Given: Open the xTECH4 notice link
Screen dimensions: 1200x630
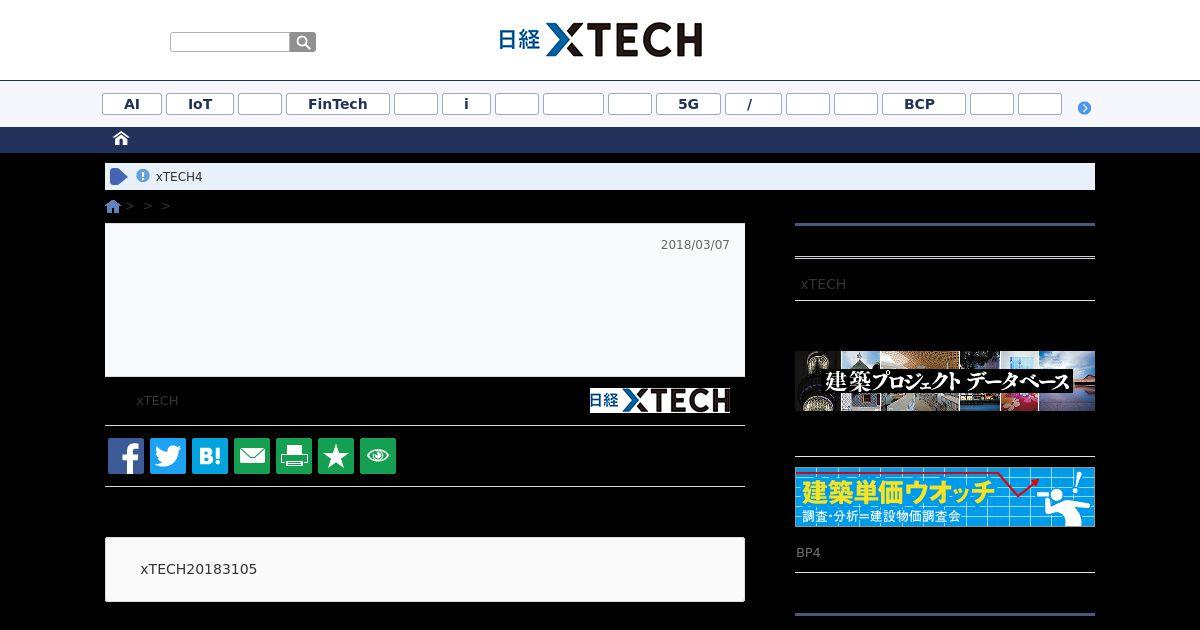Looking at the screenshot, I should [x=179, y=177].
